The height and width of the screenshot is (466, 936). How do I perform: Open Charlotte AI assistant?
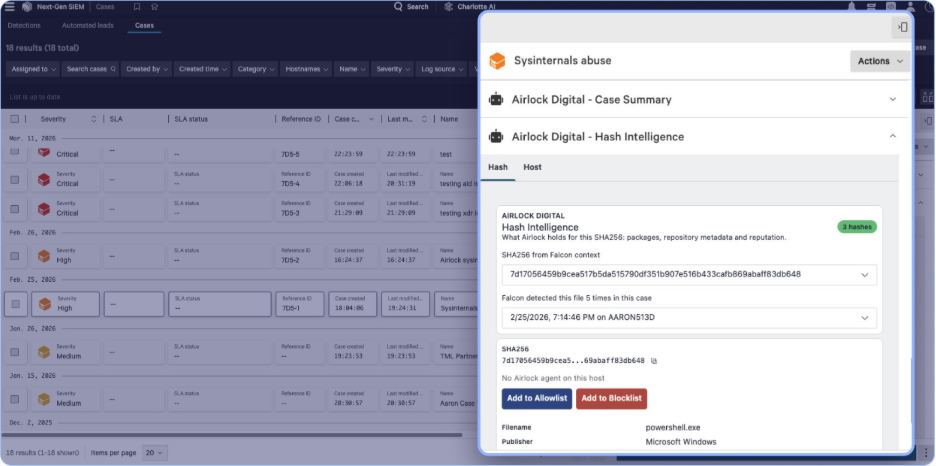click(470, 7)
